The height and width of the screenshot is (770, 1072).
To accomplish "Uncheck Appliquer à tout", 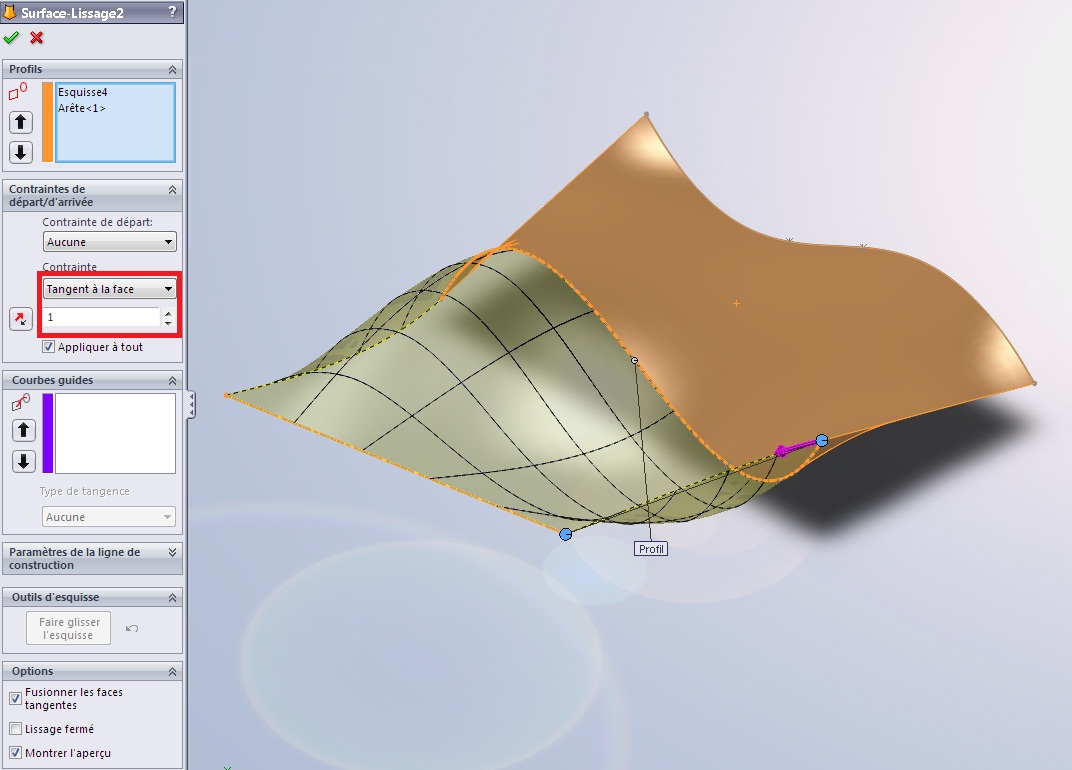I will pyautogui.click(x=49, y=348).
